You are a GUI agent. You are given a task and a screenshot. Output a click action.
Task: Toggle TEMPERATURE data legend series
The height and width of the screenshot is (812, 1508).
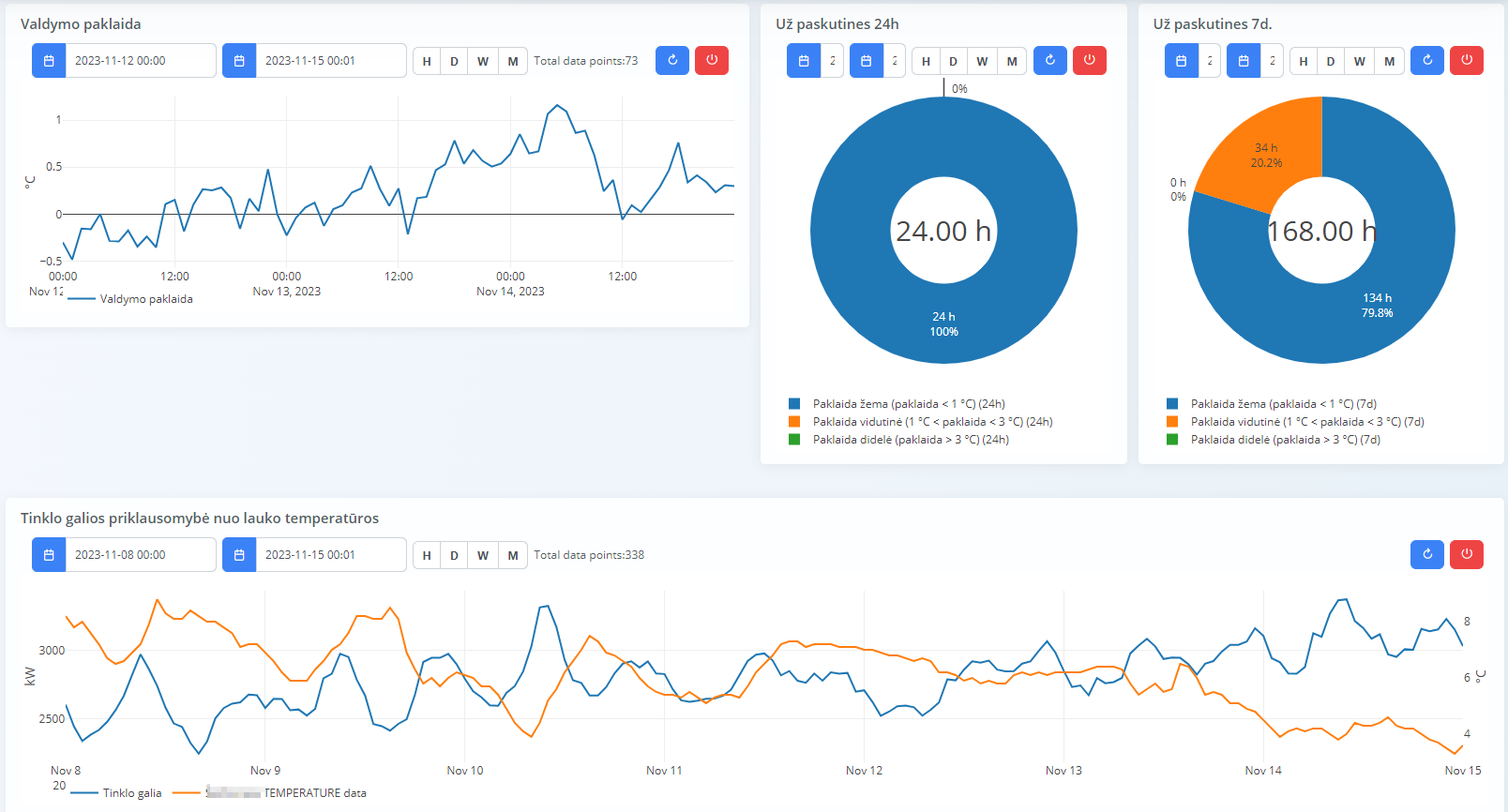[x=314, y=793]
